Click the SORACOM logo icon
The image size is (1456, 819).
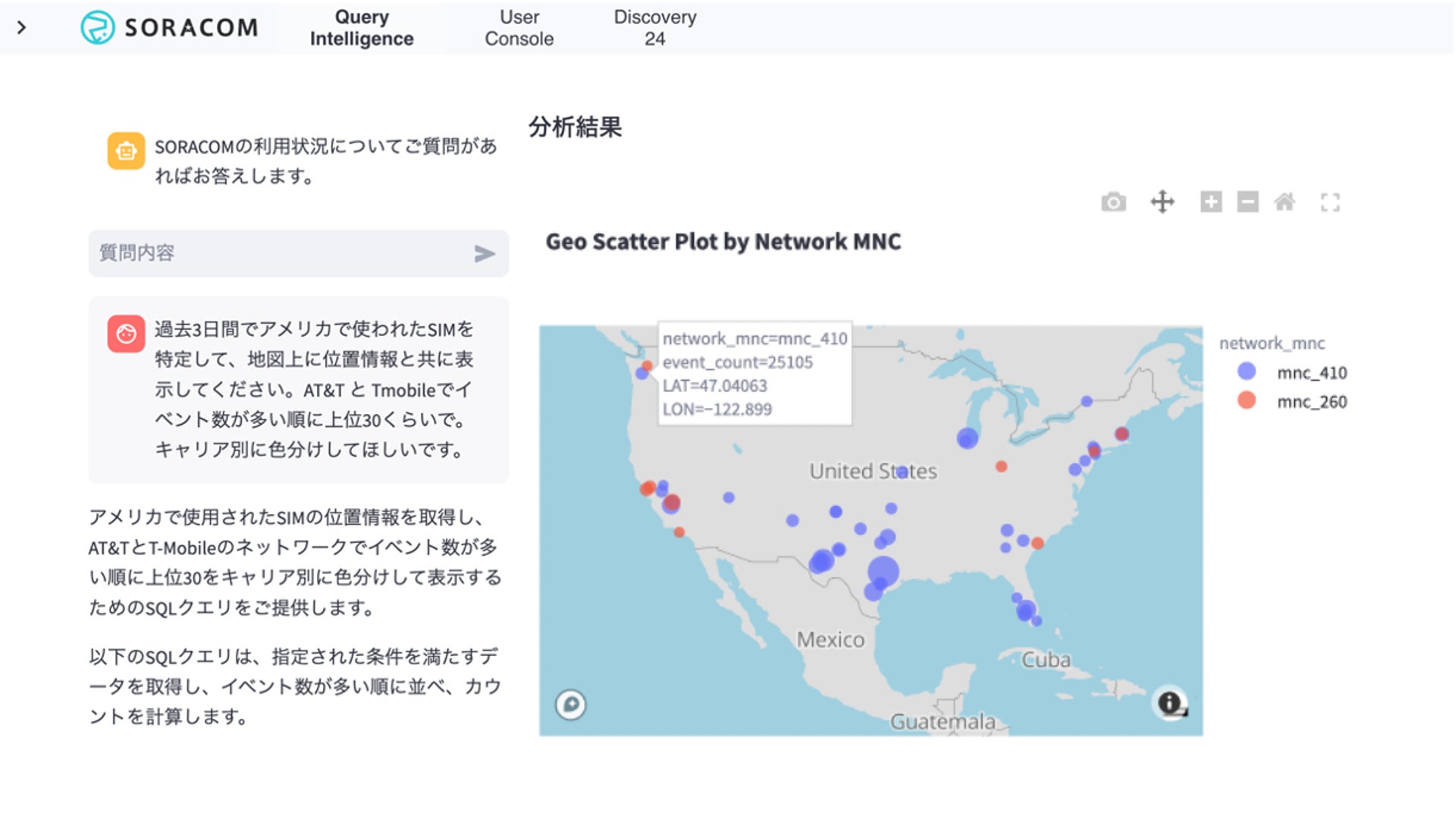pos(98,28)
